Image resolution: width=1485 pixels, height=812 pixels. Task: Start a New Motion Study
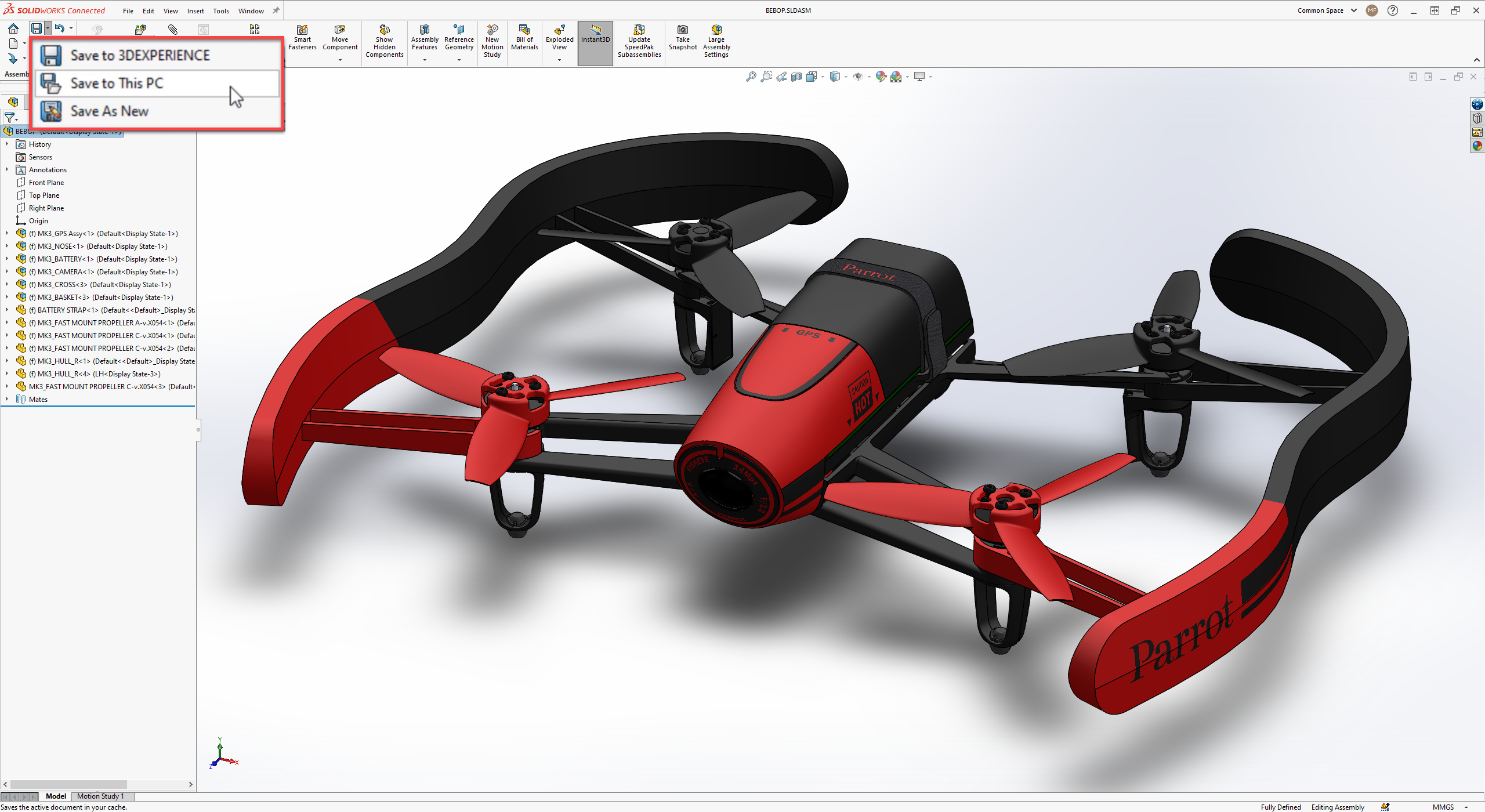pos(492,41)
